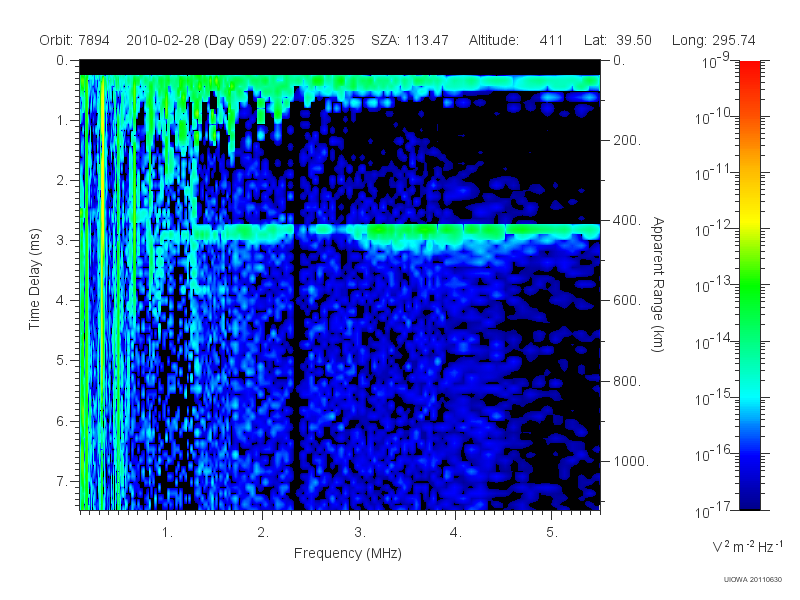800x600 pixels.
Task: Click the '5.' frequency axis tick label
Action: pos(552,533)
